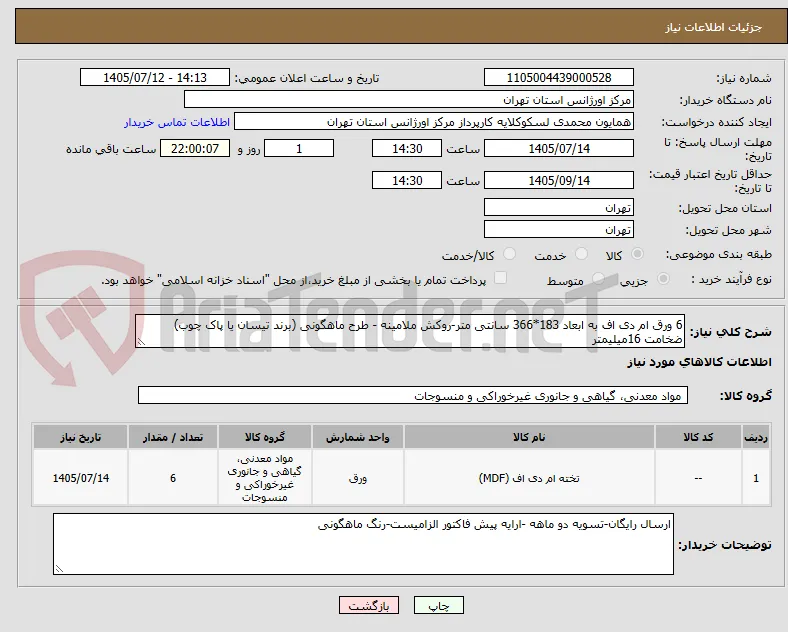788x632 pixels.
Task: Click the تاریخ نیاز column header
Action: point(80,437)
